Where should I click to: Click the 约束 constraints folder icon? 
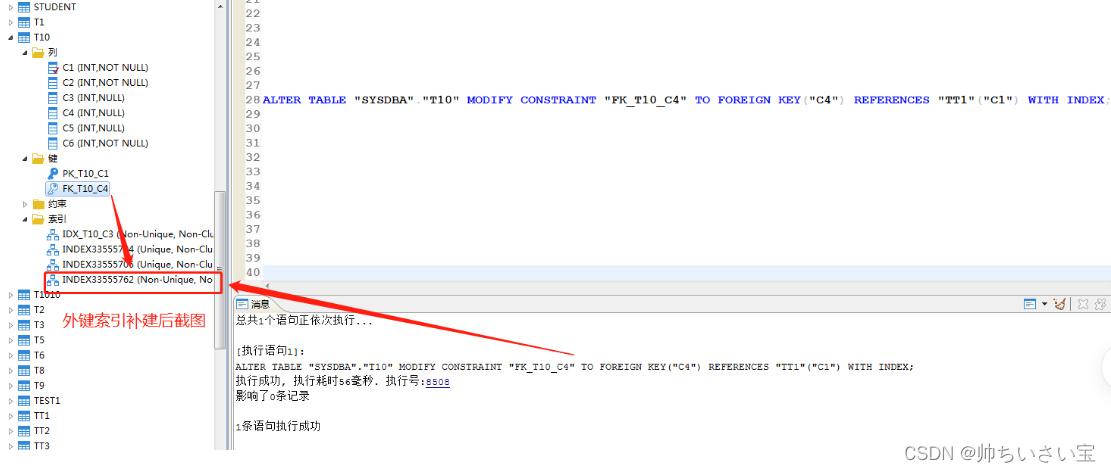(x=38, y=204)
